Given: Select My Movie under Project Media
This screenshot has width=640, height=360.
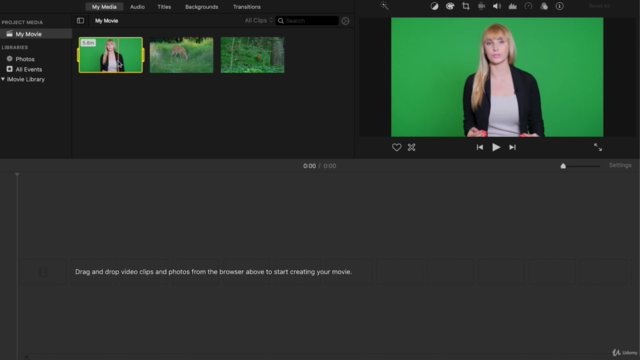Looking at the screenshot, I should (x=36, y=34).
